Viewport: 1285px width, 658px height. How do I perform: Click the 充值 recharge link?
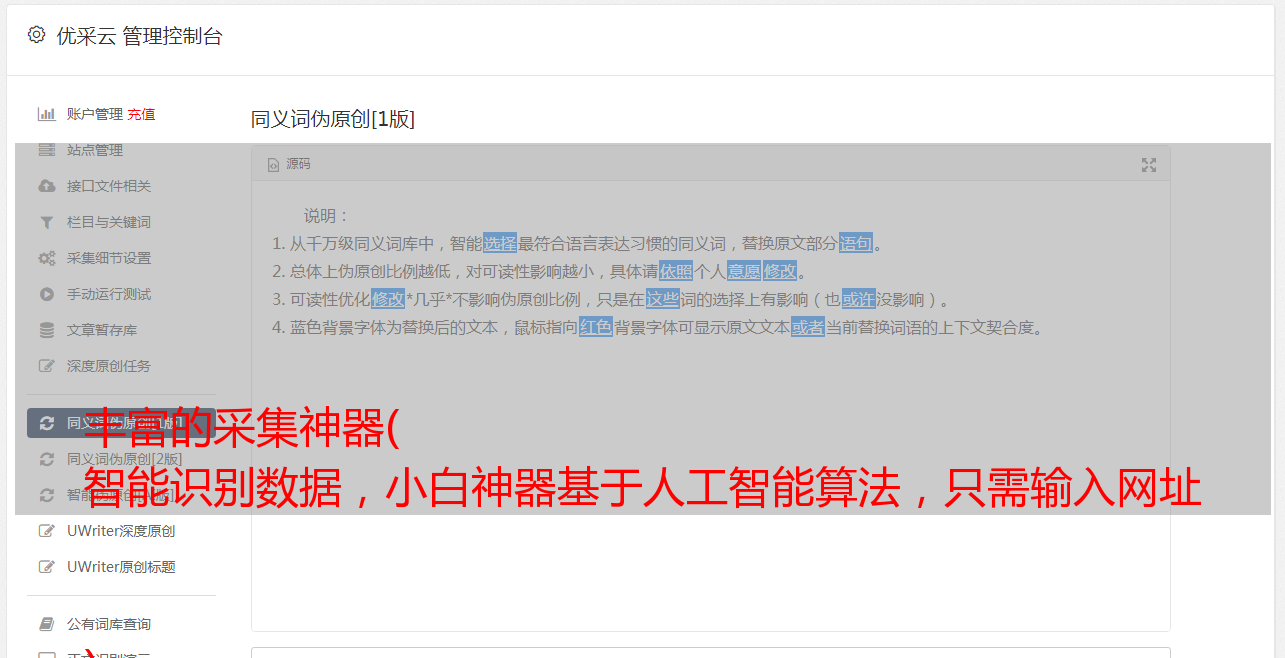pos(141,114)
